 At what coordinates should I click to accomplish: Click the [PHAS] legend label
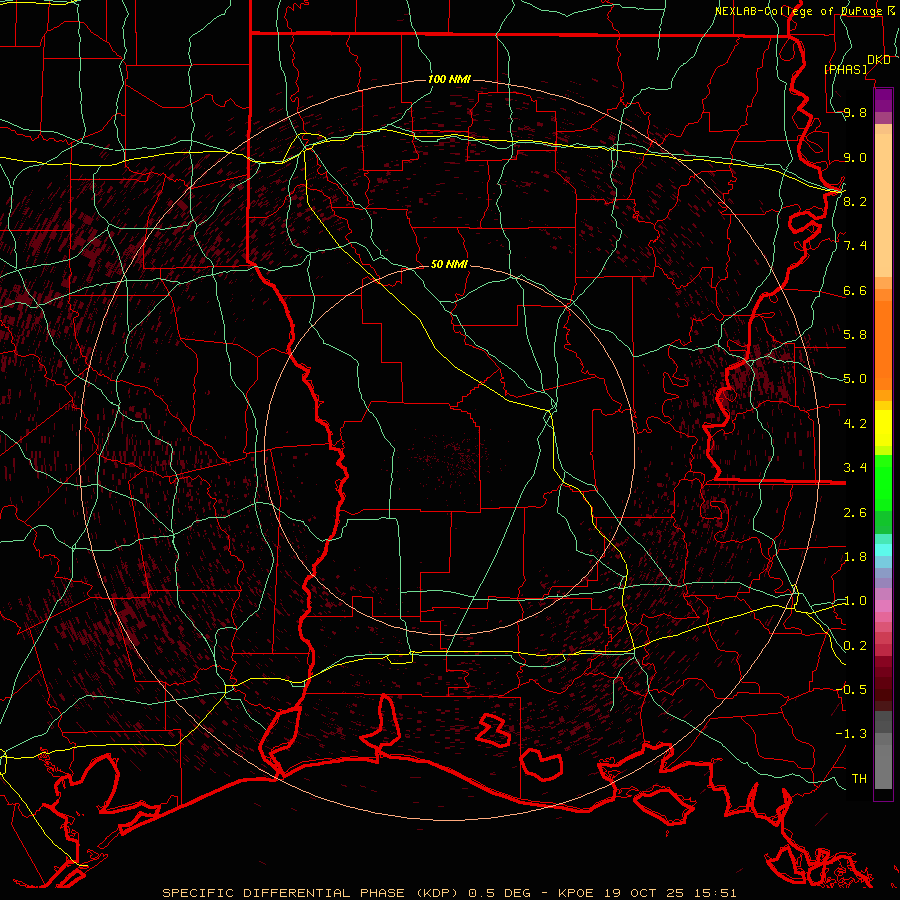[x=845, y=69]
